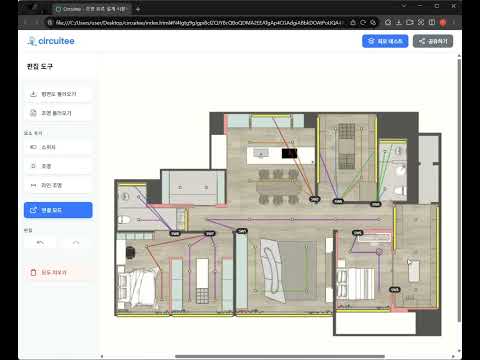Load a floor plan via 평면도 불러오기
This screenshot has width=480, height=360.
point(58,94)
